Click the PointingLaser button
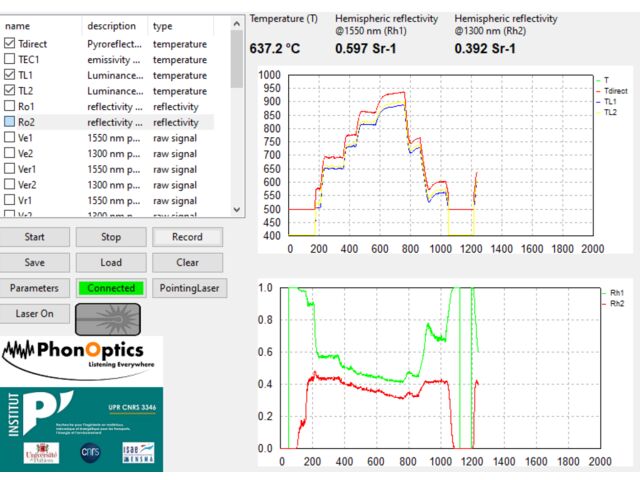 coord(188,288)
